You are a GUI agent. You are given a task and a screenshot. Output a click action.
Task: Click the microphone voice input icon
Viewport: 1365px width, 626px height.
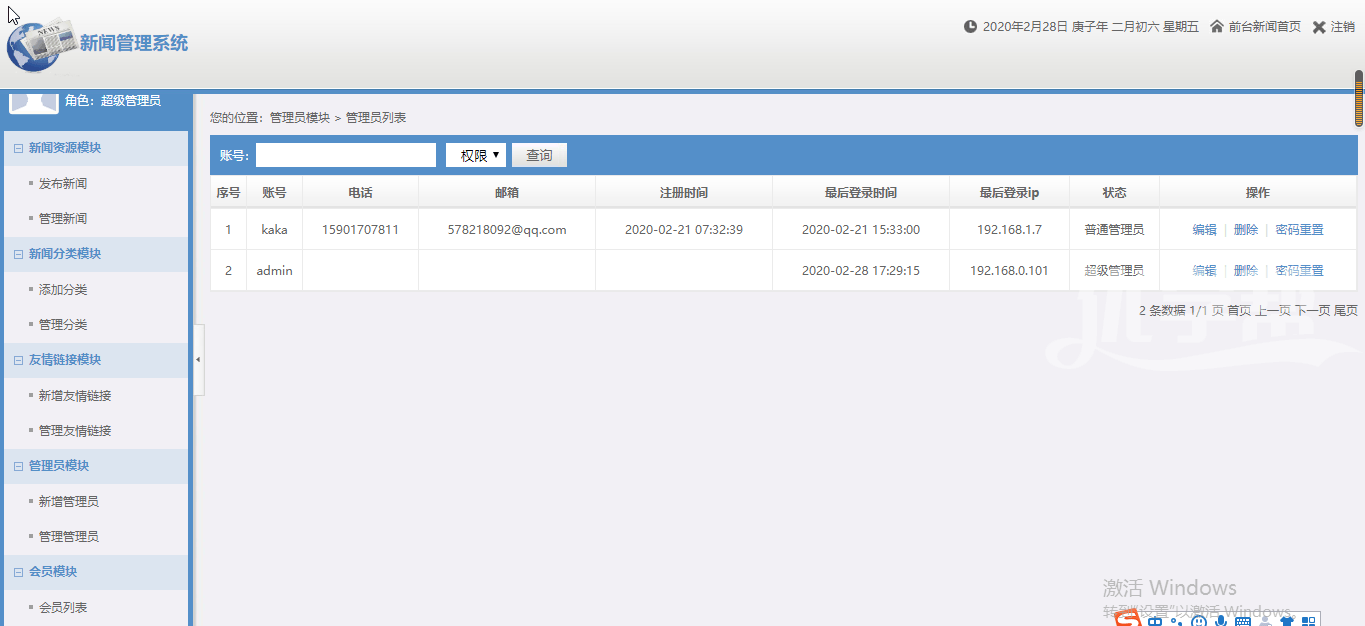[x=1221, y=622]
